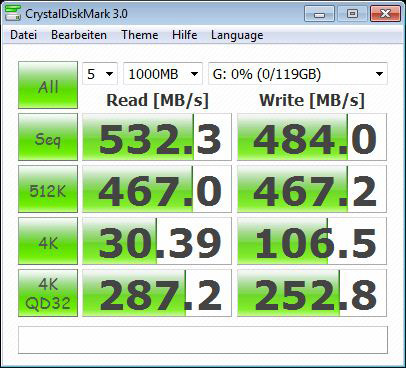Open the drive selection dropdown G:
The width and height of the screenshot is (406, 368).
coord(298,74)
